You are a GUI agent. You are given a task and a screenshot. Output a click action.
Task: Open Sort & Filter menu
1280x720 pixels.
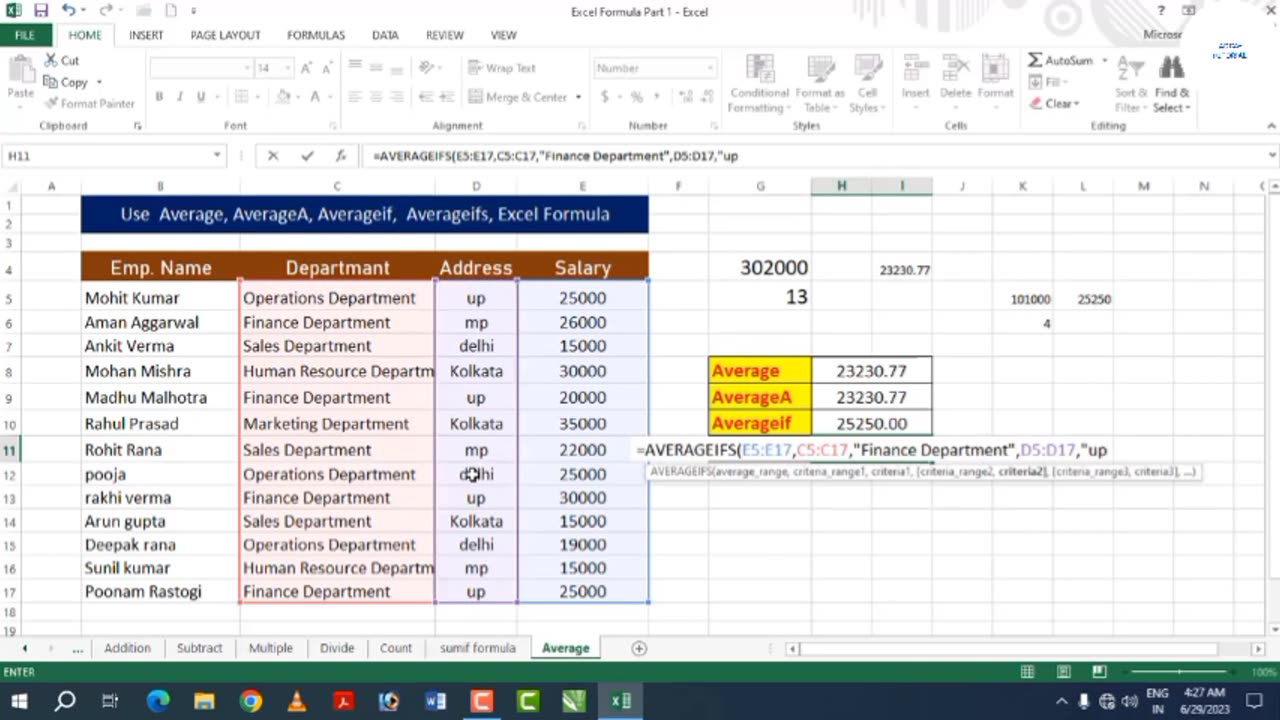[x=1130, y=83]
